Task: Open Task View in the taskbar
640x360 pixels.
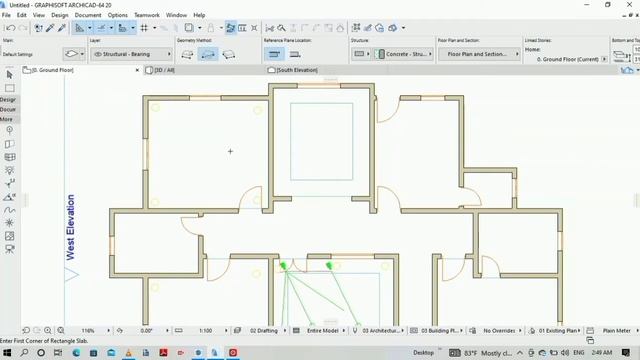Action: coord(58,352)
